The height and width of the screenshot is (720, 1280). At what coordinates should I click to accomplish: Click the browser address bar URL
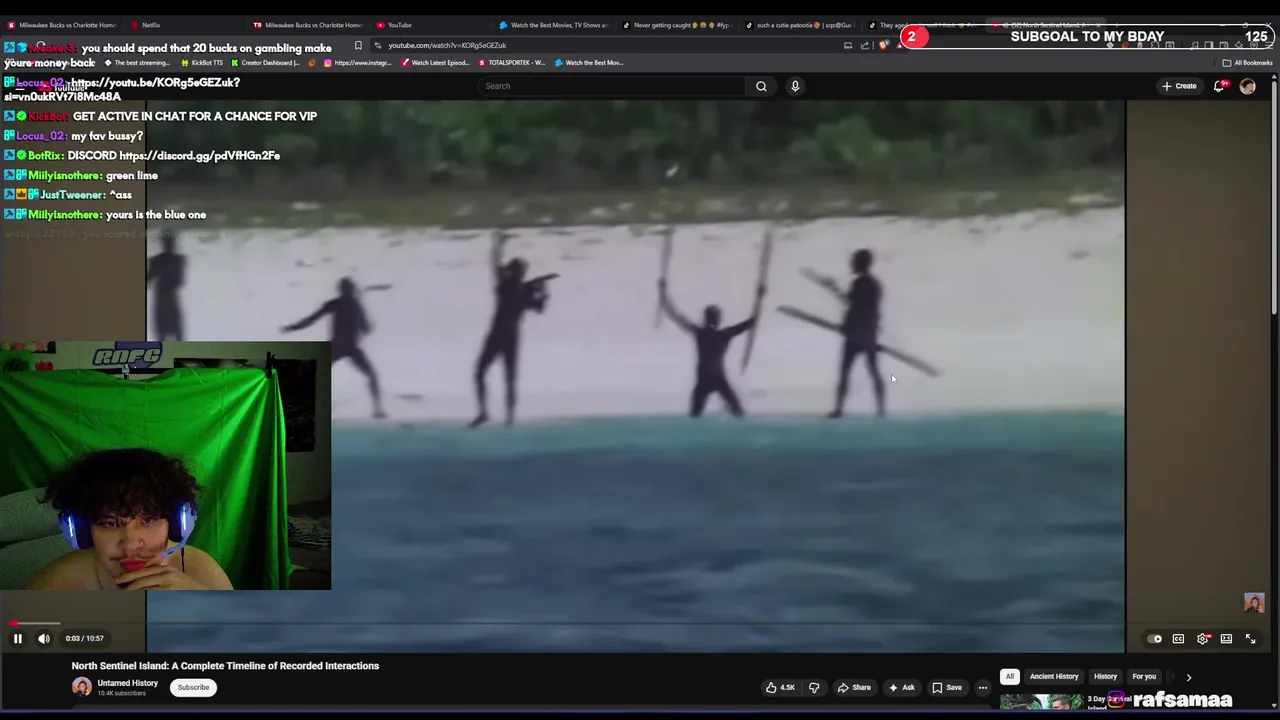pos(447,45)
